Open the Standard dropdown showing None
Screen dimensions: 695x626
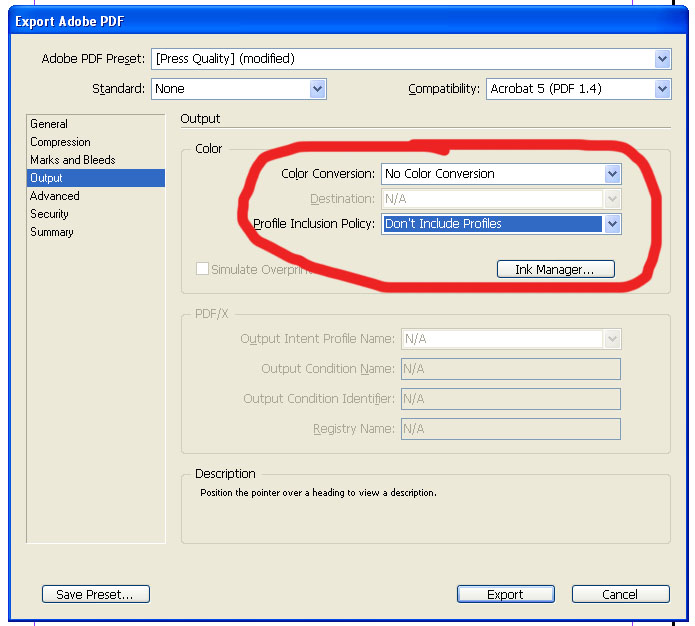click(x=238, y=89)
